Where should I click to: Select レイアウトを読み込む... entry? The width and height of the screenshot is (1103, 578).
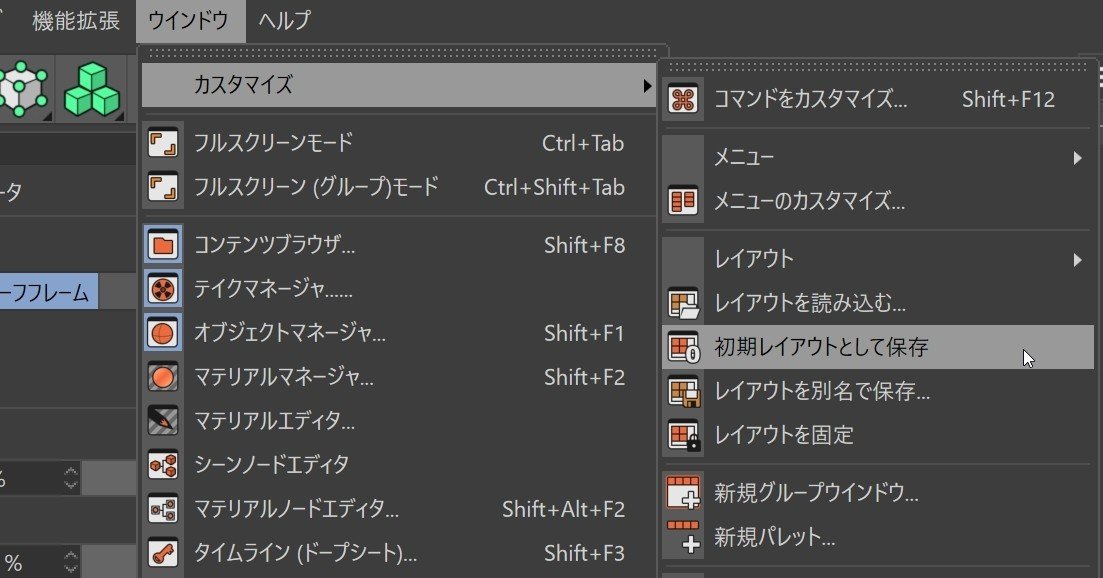[878, 304]
